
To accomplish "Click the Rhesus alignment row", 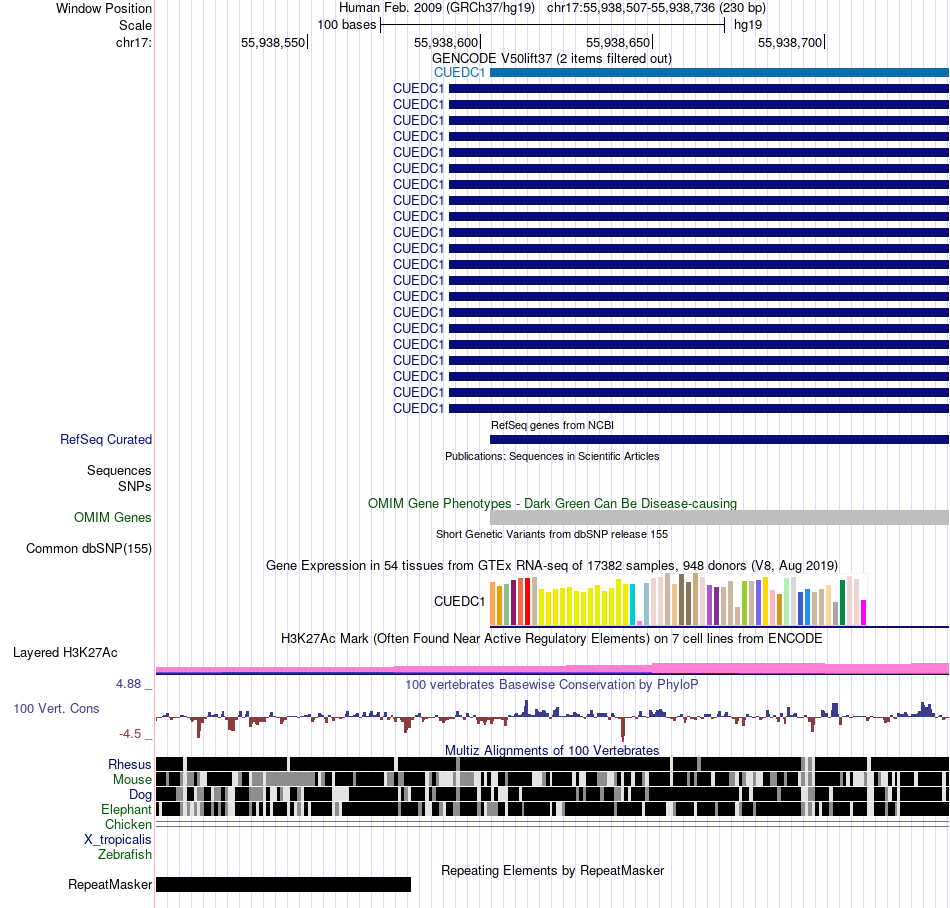I will [x=552, y=764].
